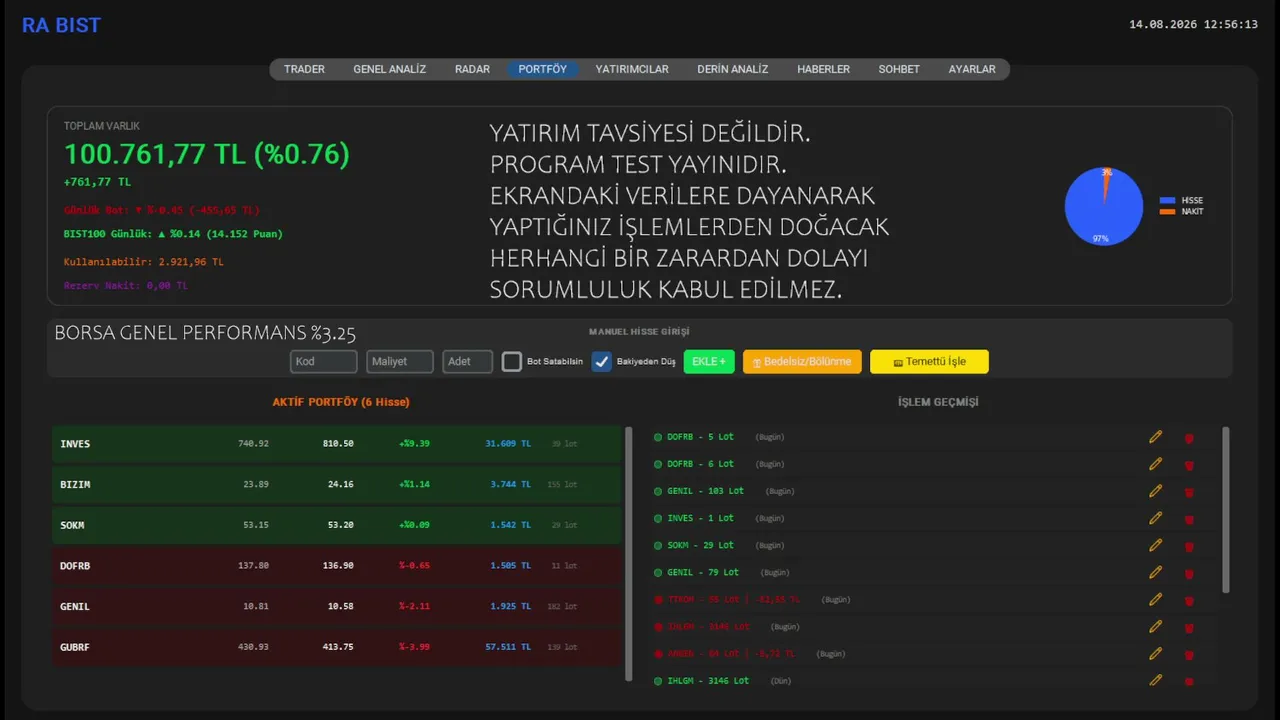1280x720 pixels.
Task: Open the YATIRIMCILAR tab
Action: (x=632, y=69)
